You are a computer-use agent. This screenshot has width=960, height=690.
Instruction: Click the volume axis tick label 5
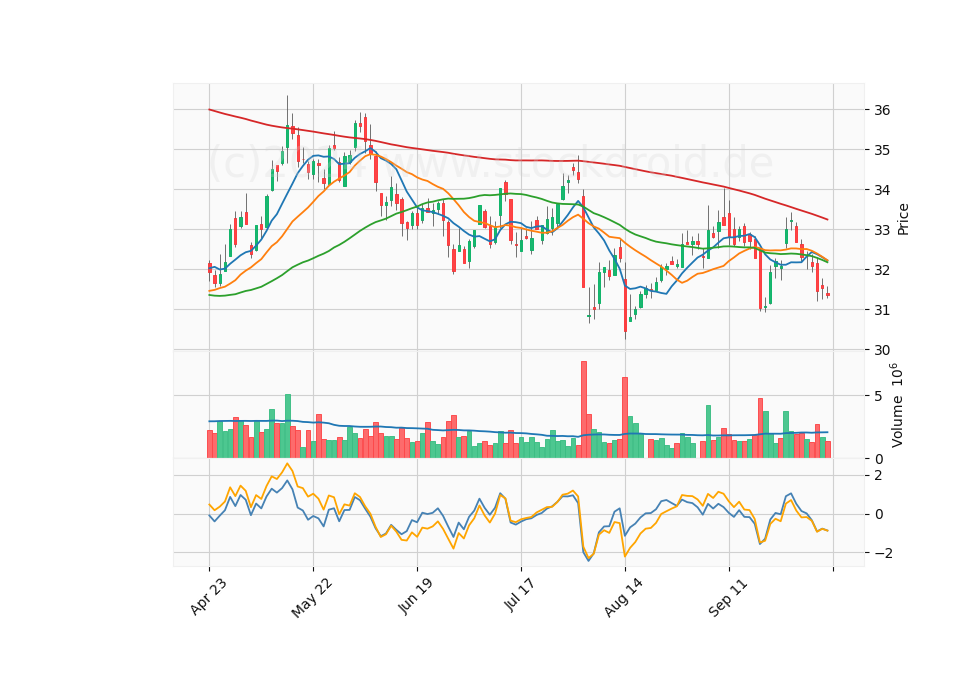[879, 397]
